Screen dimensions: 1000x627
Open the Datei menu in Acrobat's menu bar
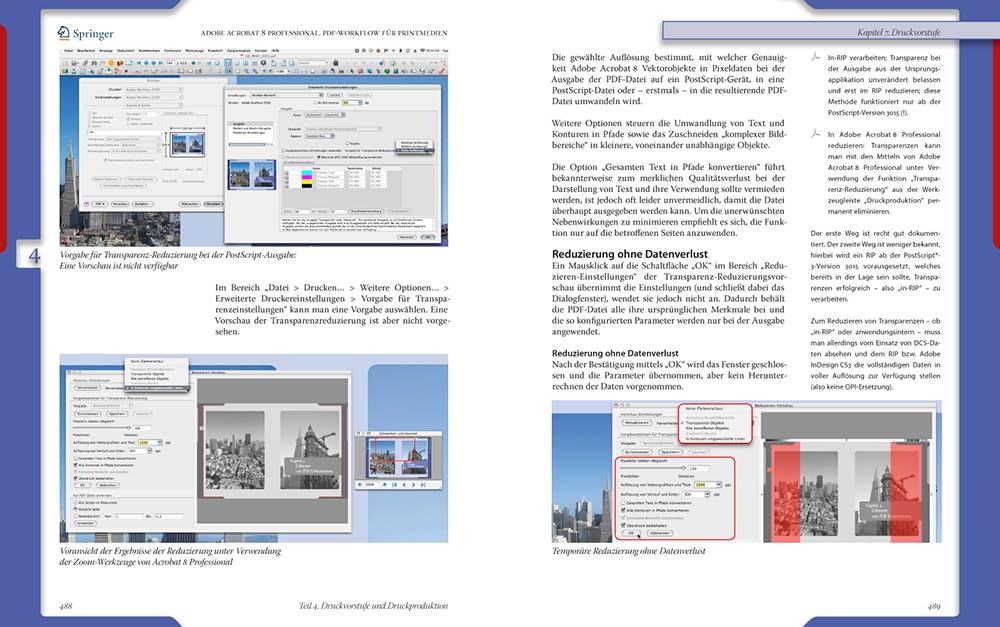(69, 50)
